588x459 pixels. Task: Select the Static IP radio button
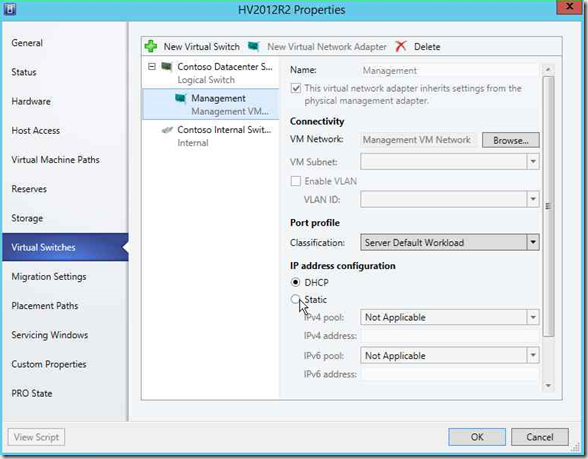click(296, 299)
